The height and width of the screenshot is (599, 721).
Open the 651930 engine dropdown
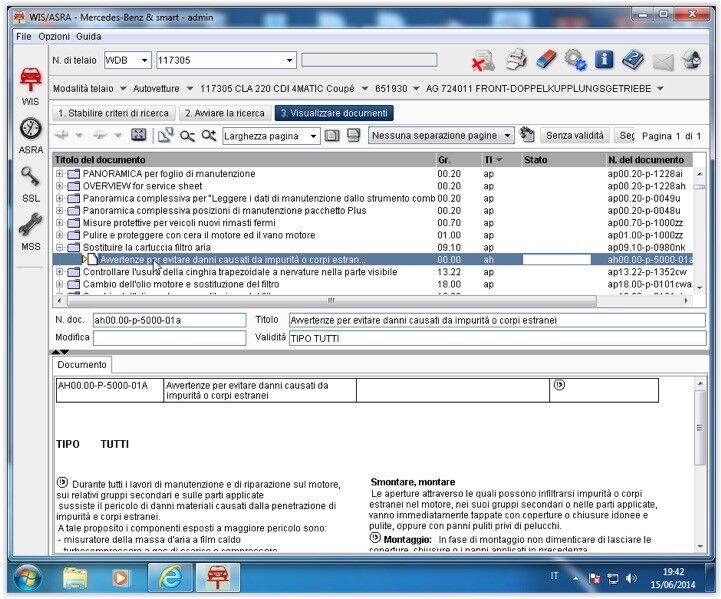click(416, 88)
